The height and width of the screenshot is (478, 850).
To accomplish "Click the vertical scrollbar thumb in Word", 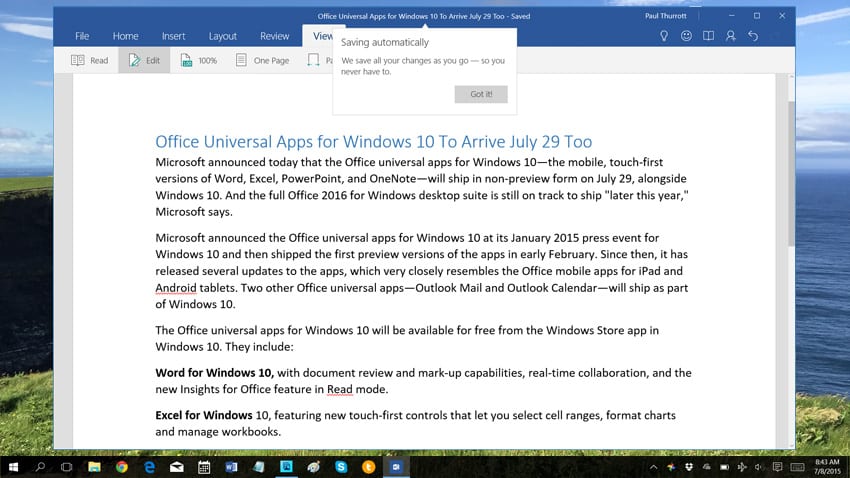I will click(791, 173).
